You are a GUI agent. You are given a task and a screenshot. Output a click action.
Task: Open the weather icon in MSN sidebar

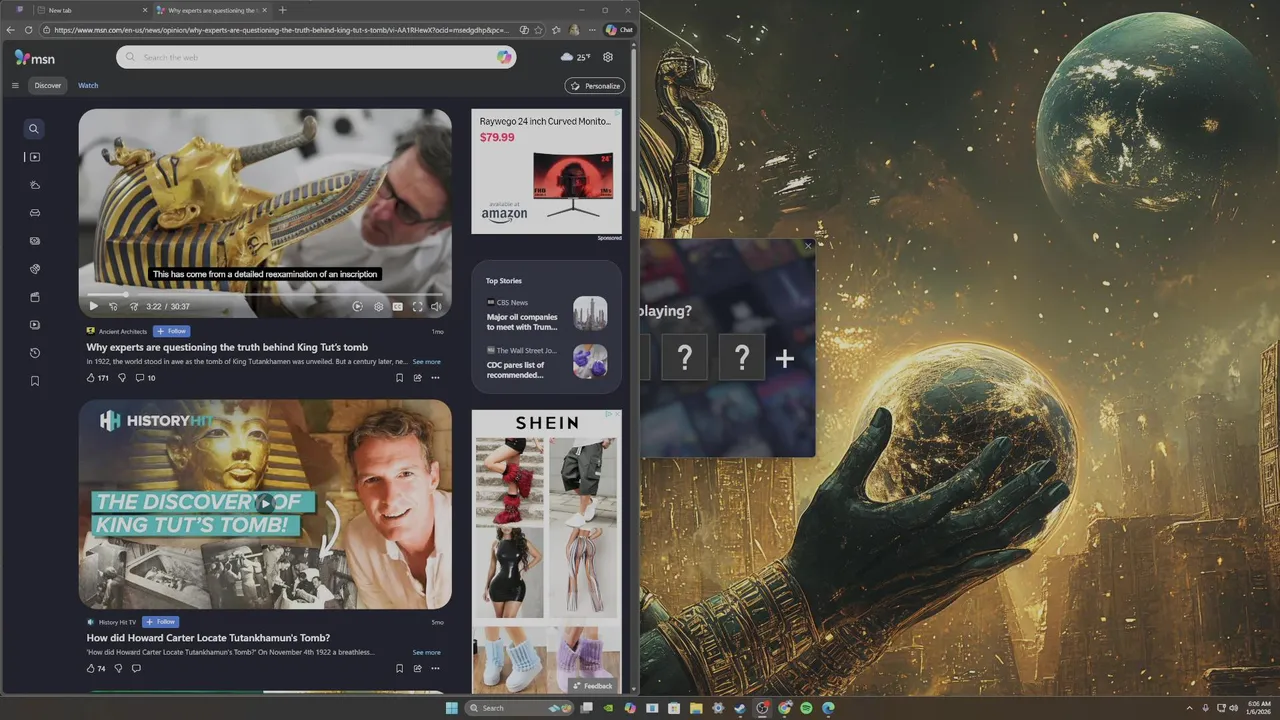point(34,185)
